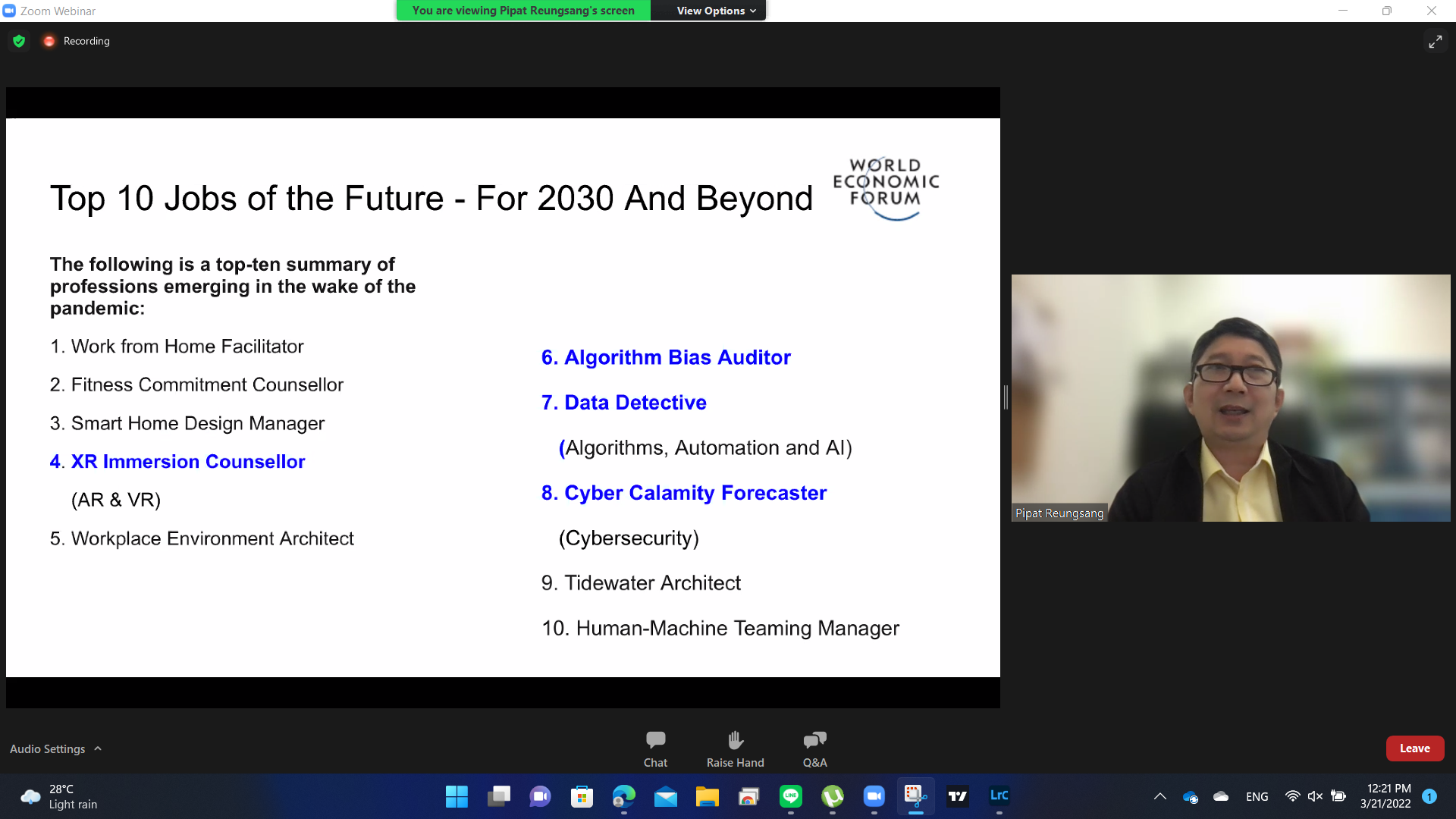Open Microsoft Edge from the taskbar

point(623,796)
